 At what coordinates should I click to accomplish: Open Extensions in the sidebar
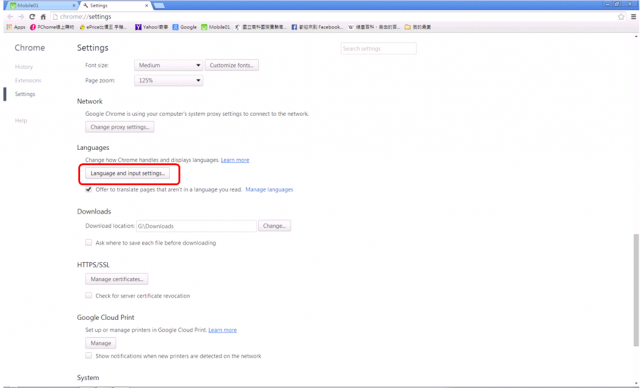click(28, 80)
